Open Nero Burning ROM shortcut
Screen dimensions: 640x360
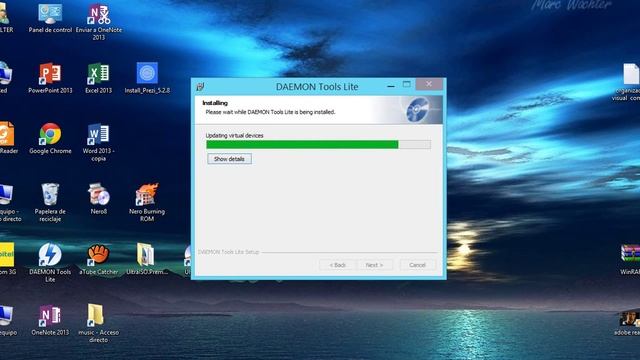(x=147, y=202)
